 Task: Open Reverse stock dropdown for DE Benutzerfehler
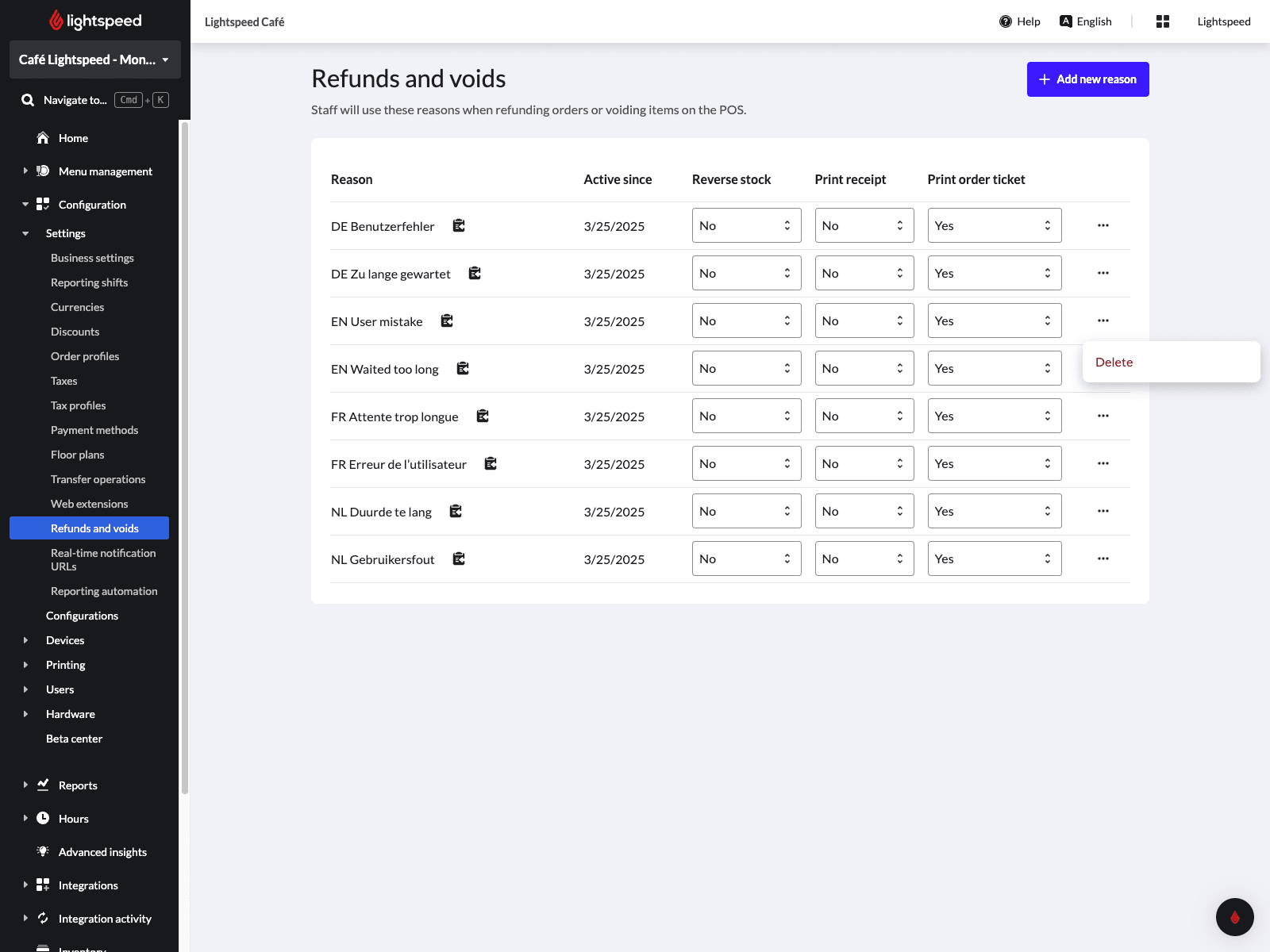[x=745, y=226]
